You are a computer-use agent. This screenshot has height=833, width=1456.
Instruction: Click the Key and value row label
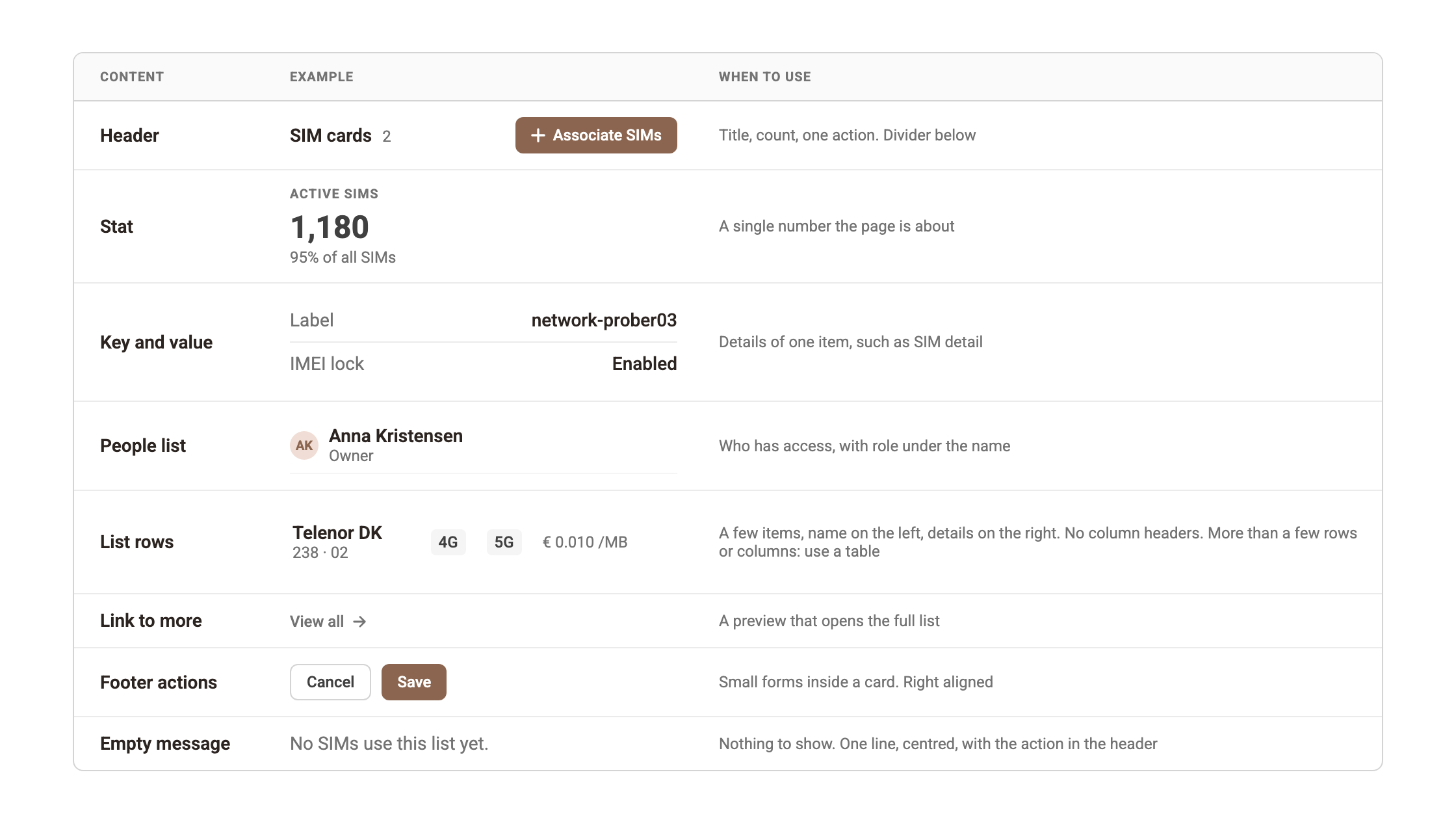[x=156, y=342]
